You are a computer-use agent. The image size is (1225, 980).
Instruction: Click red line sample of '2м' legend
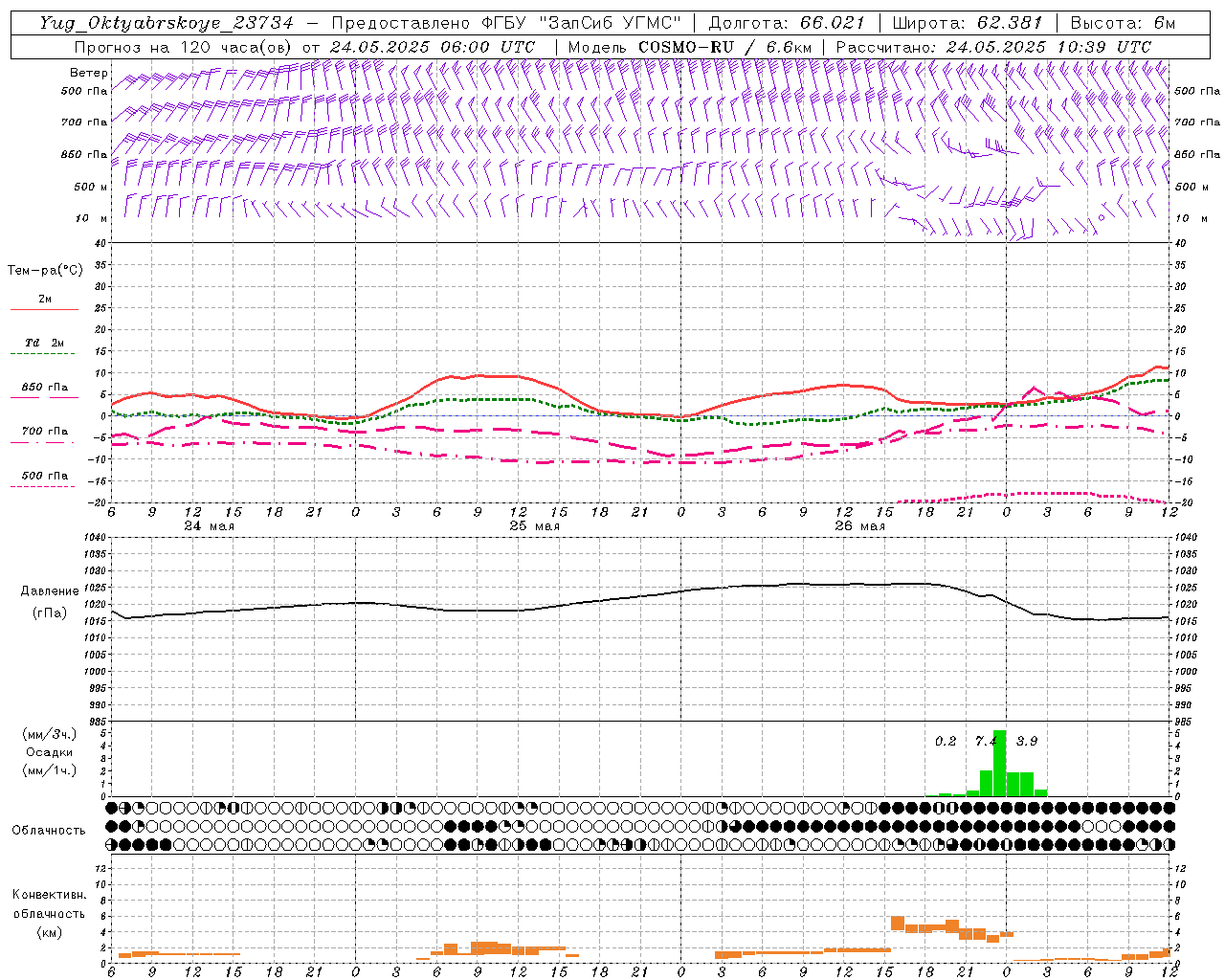click(x=44, y=310)
